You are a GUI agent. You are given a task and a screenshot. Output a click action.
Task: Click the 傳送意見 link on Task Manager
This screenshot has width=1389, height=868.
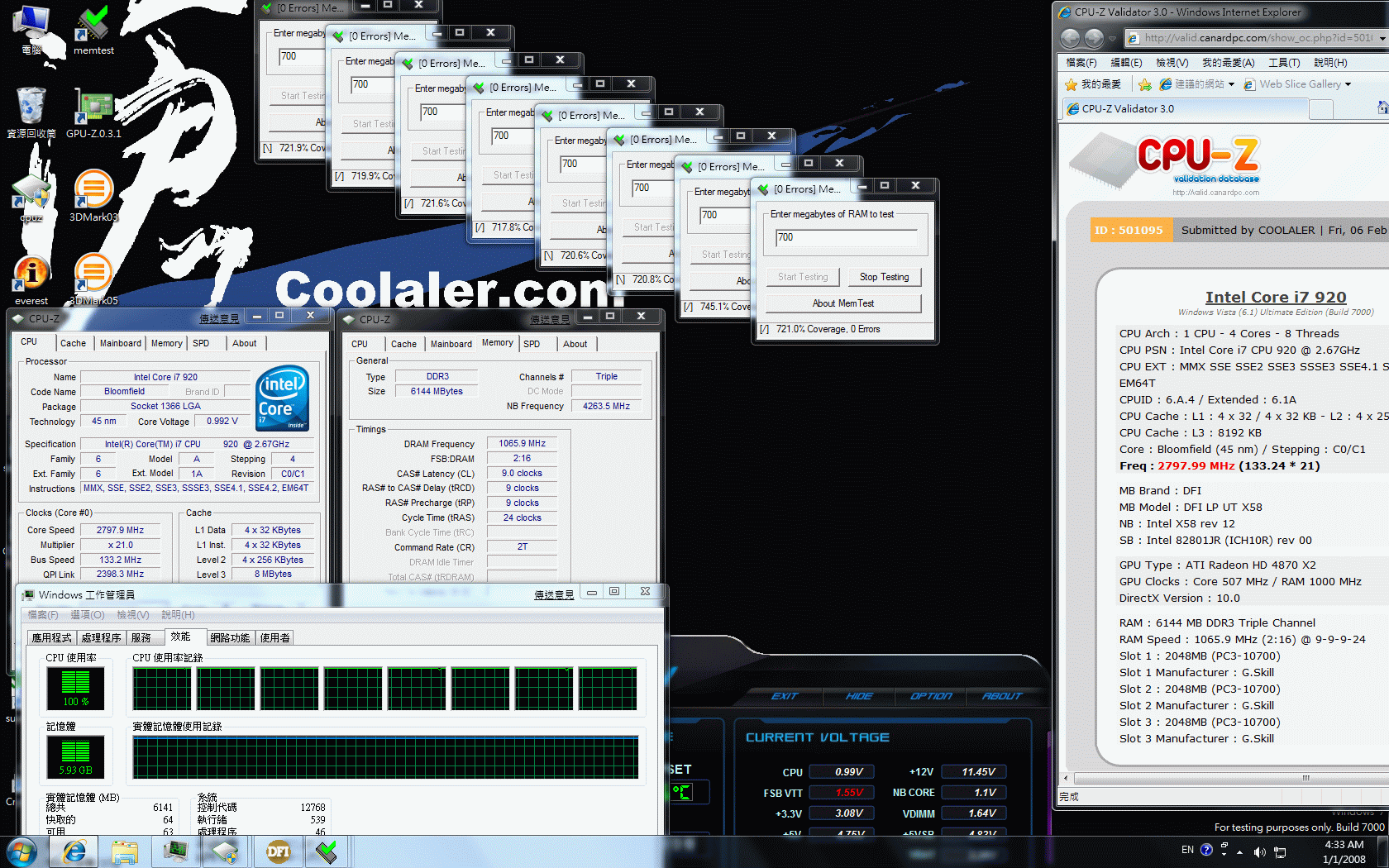pyautogui.click(x=554, y=594)
